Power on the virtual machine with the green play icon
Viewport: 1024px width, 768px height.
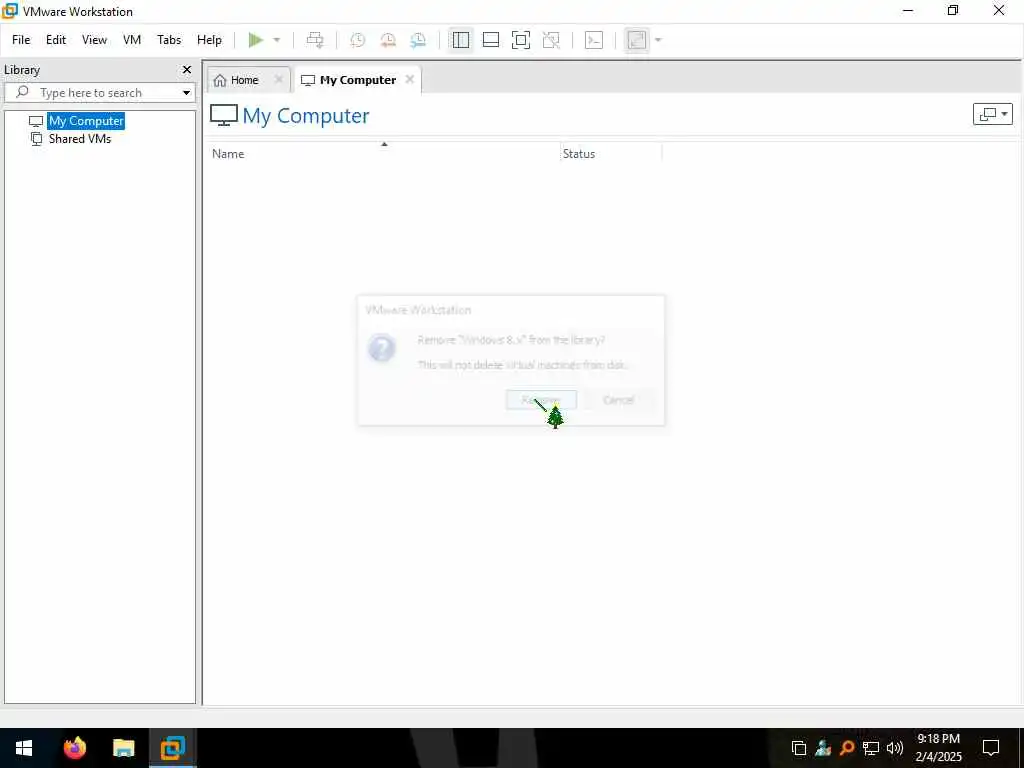[x=255, y=40]
